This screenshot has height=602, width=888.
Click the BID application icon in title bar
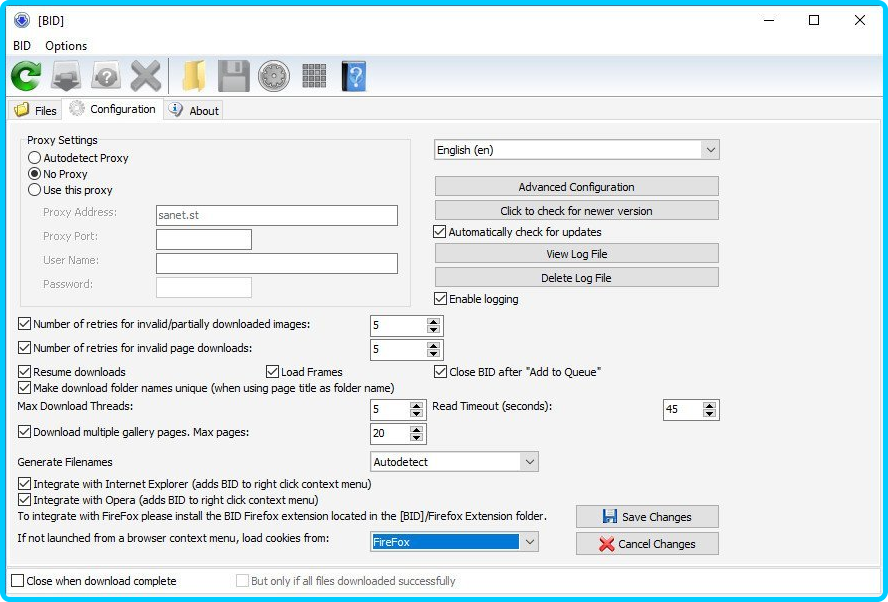point(22,20)
